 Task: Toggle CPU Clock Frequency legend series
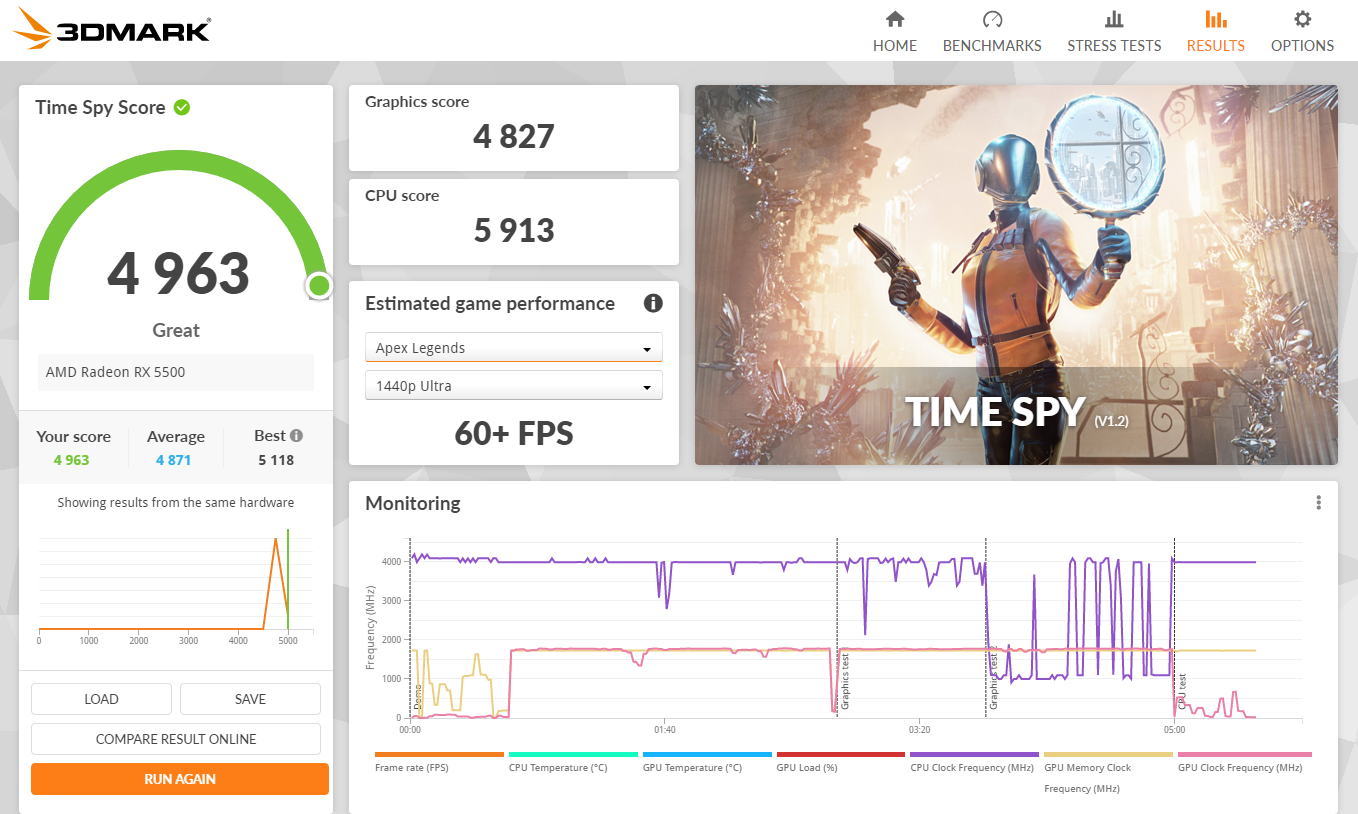point(975,761)
